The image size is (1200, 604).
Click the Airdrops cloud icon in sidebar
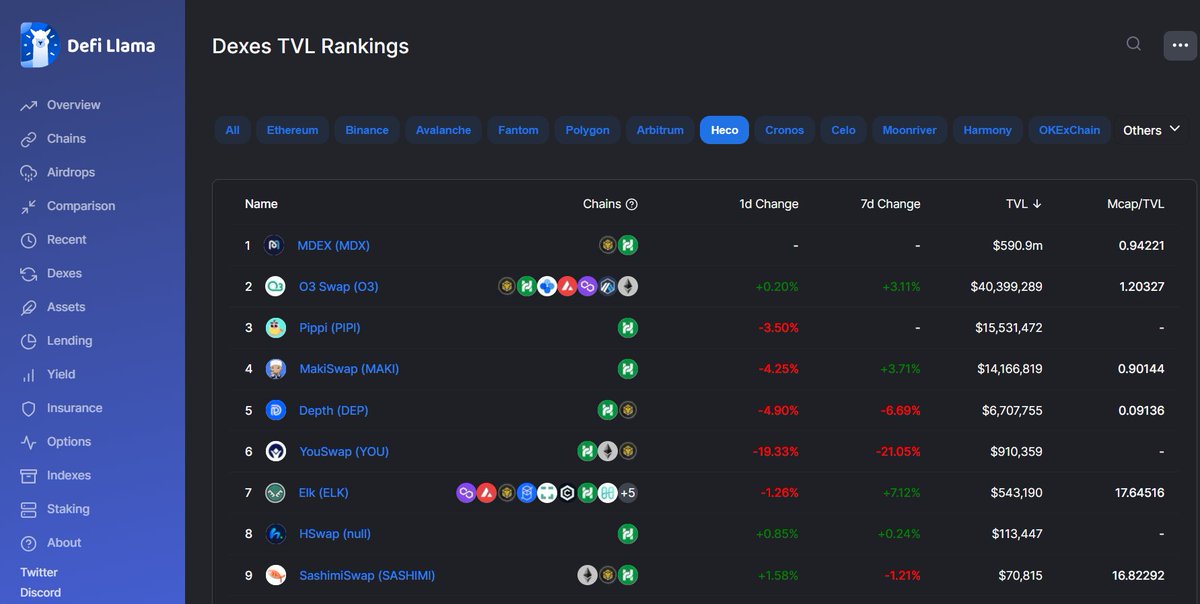(x=29, y=173)
